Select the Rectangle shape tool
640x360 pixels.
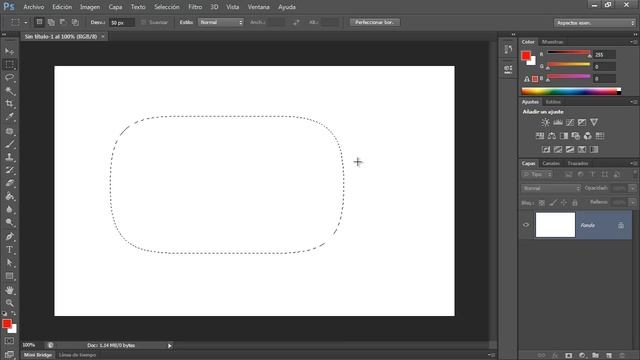9,276
